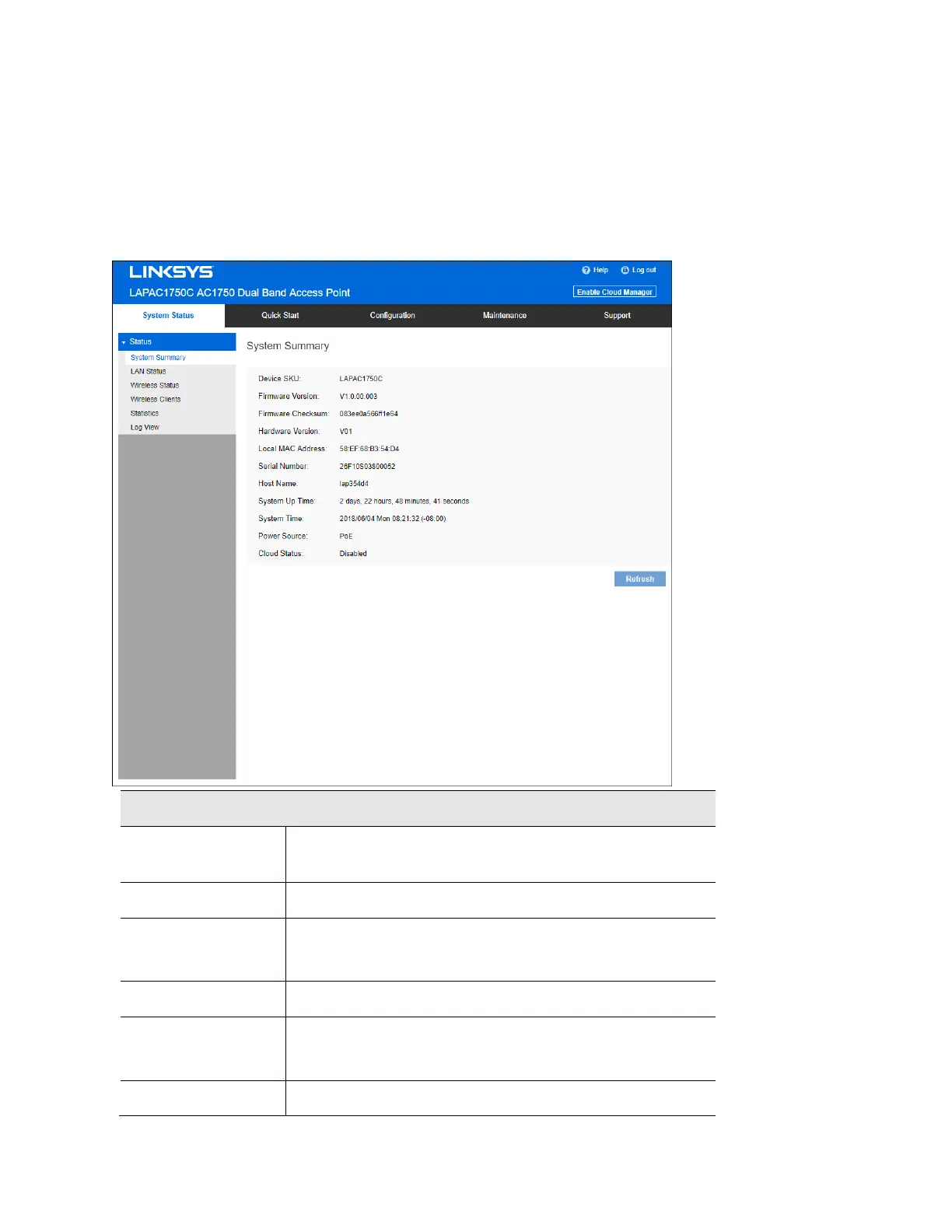Image resolution: width=952 pixels, height=1232 pixels.
Task: Collapse the Status sidebar section
Action: (177, 341)
